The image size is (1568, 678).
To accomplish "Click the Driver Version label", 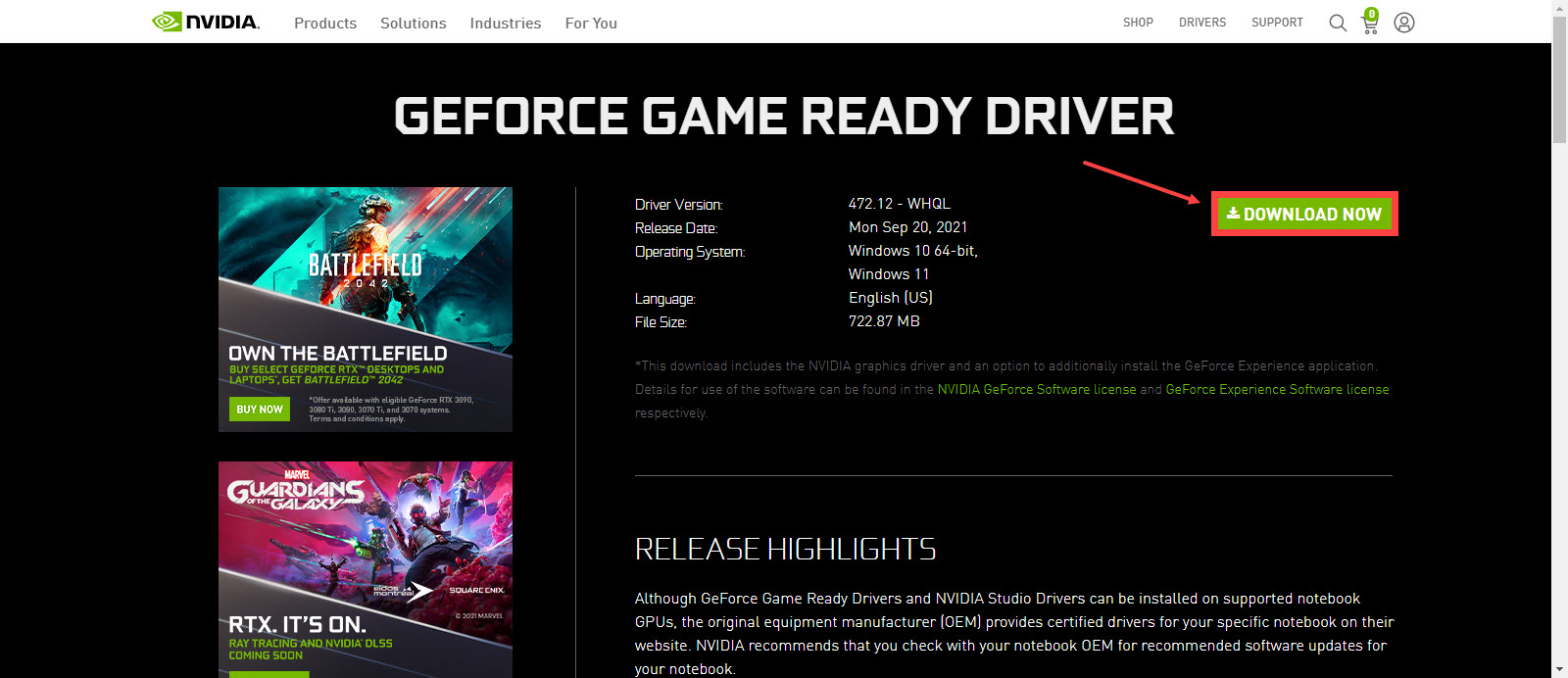I will 678,205.
